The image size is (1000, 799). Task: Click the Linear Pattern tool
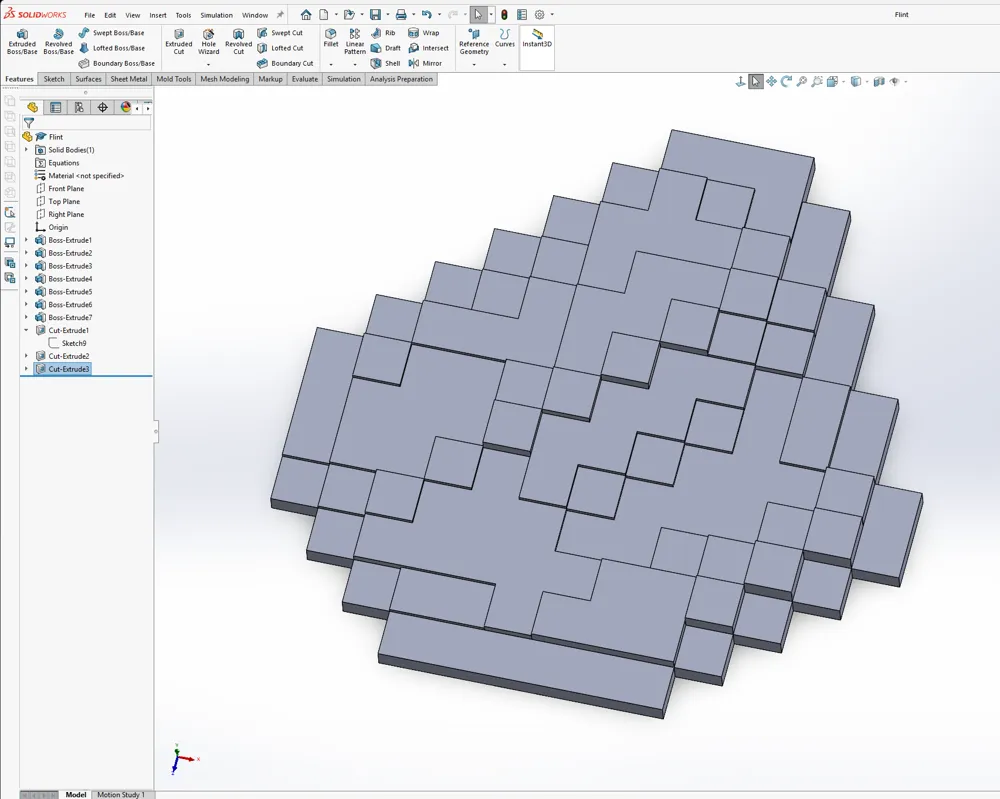click(355, 41)
